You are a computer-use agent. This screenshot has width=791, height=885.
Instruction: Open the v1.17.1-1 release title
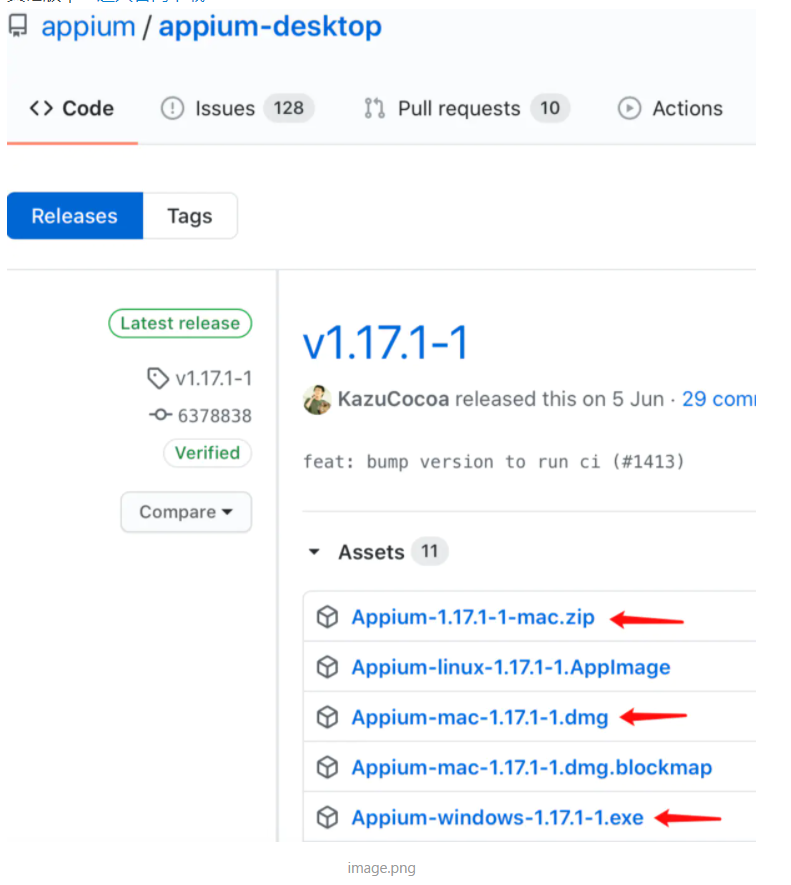coord(386,342)
